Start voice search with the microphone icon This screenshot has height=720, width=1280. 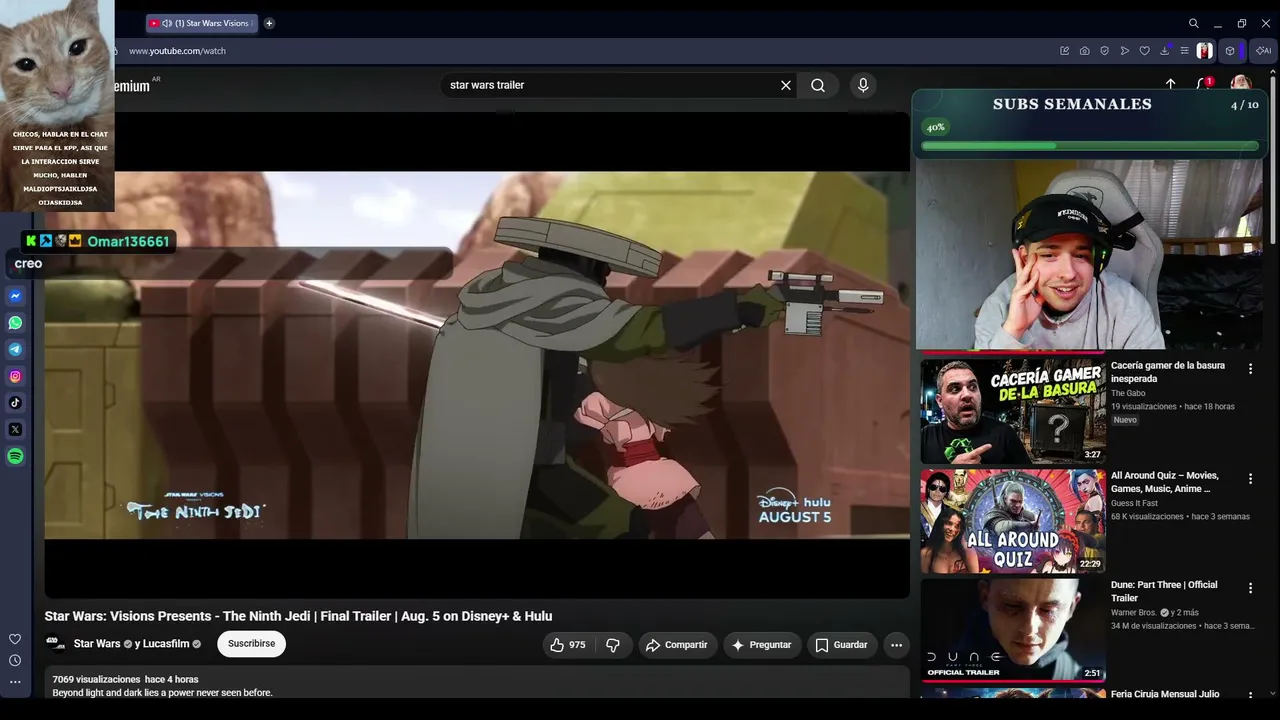click(x=863, y=85)
